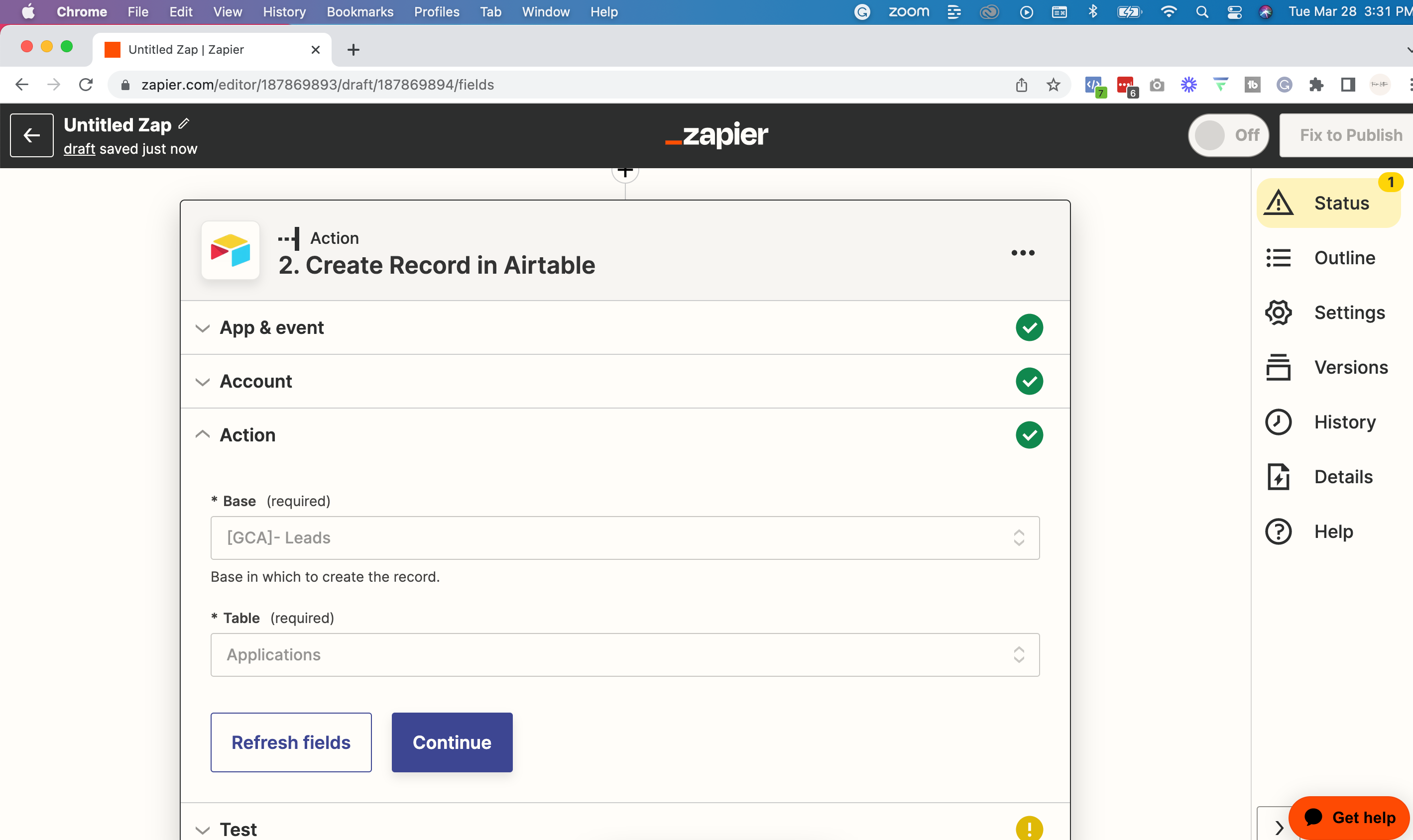The height and width of the screenshot is (840, 1413).
Task: Click the "2. Create Record in Airtable" title
Action: click(437, 265)
